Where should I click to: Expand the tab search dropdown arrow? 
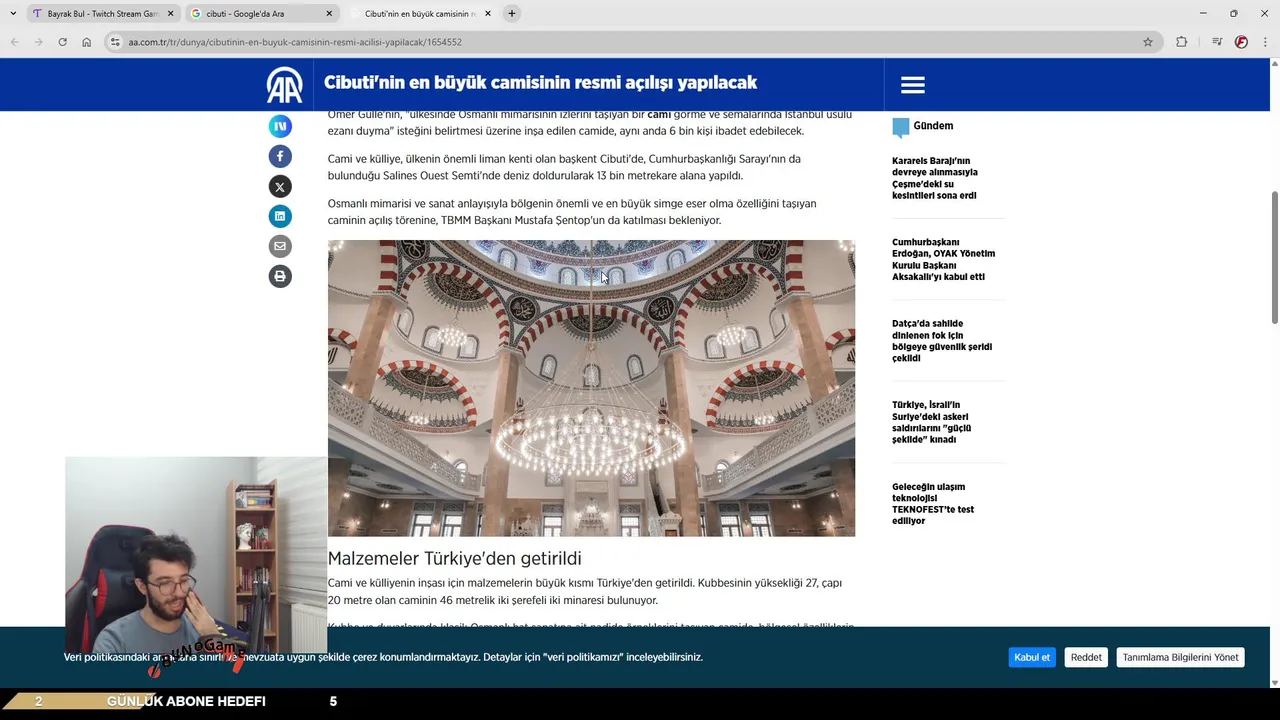coord(13,13)
